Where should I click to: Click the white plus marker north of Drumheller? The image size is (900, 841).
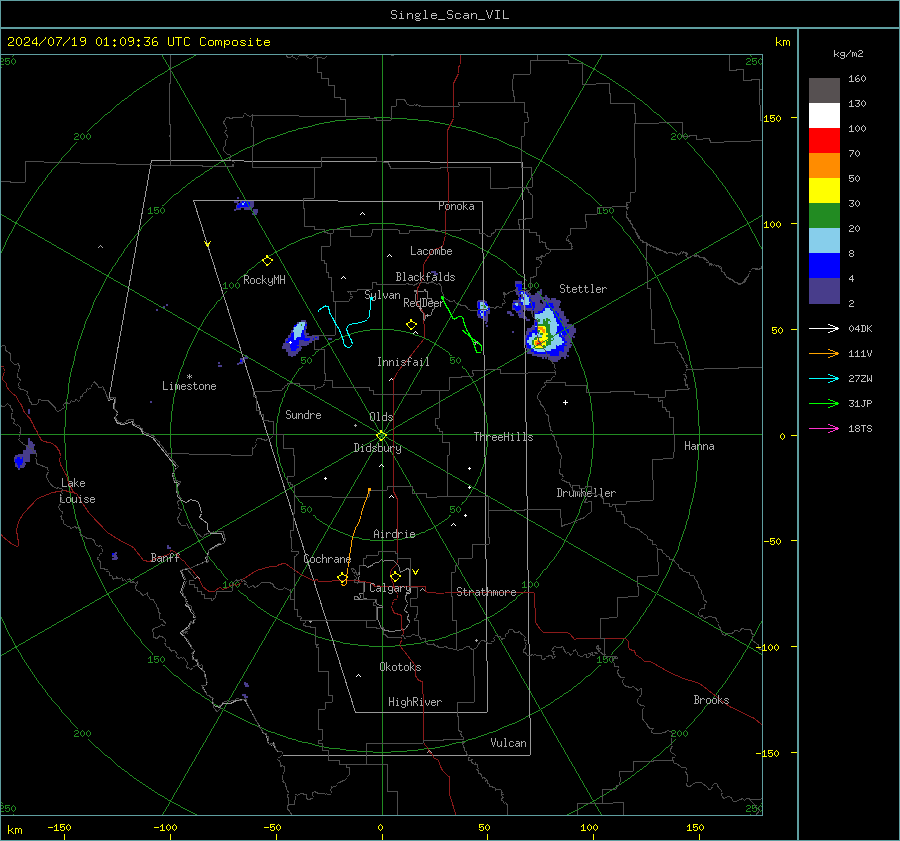[565, 402]
